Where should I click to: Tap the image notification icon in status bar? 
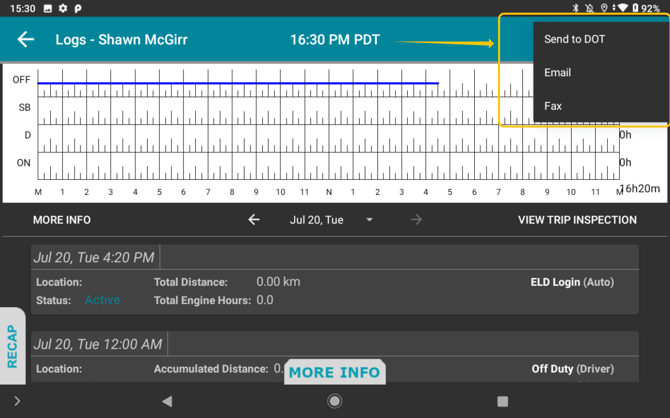pos(48,8)
